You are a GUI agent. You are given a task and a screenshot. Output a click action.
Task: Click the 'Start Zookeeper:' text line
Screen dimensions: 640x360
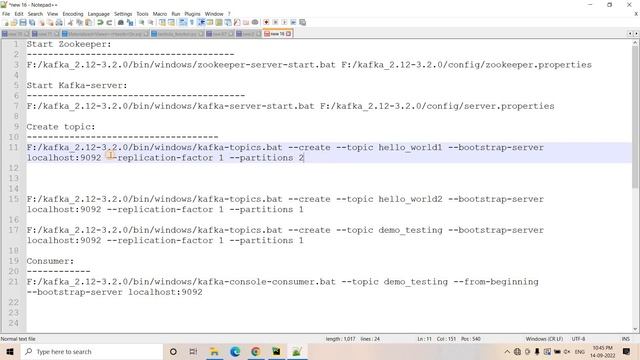point(69,44)
